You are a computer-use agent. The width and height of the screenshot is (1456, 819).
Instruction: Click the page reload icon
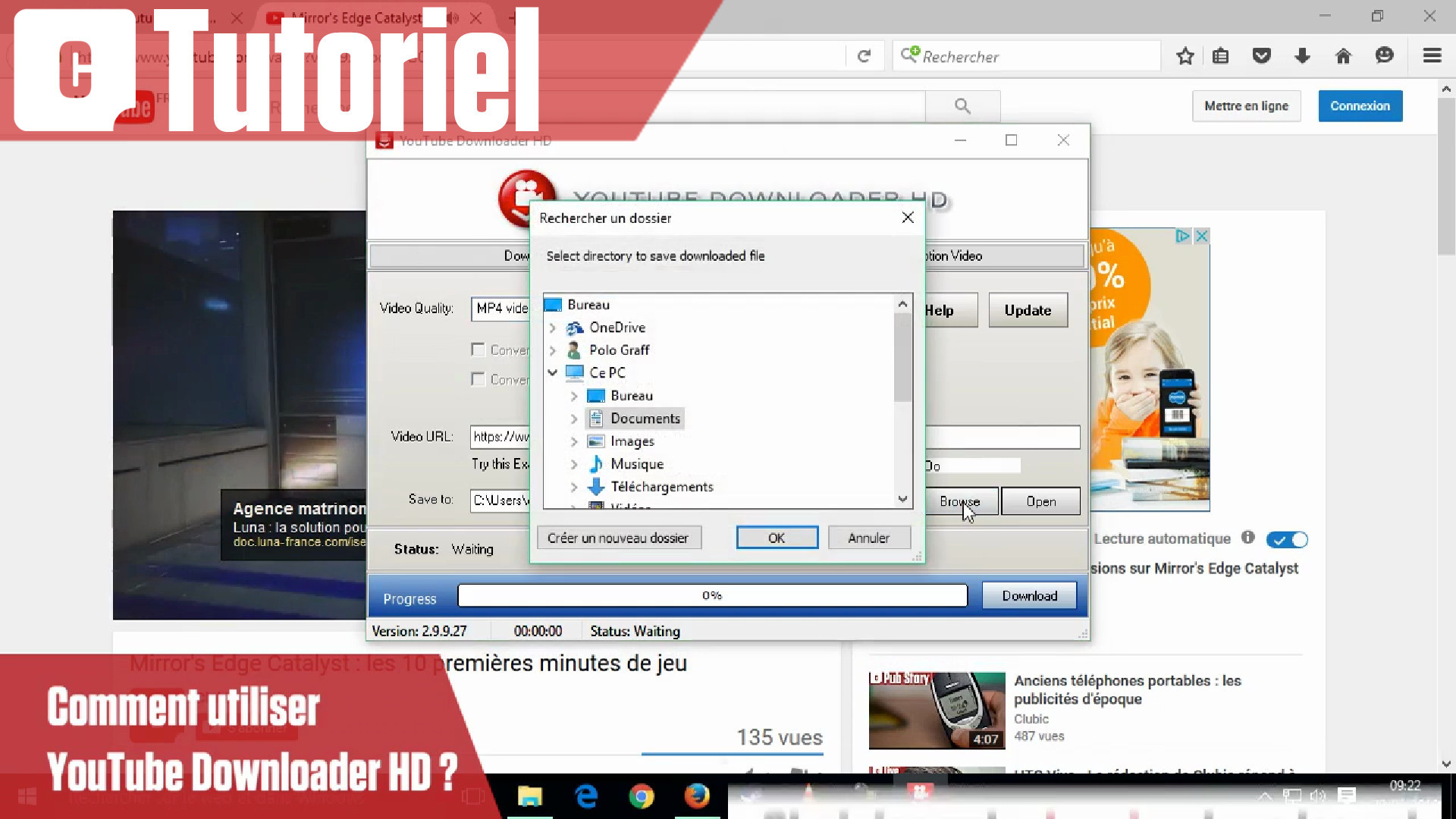coord(864,56)
